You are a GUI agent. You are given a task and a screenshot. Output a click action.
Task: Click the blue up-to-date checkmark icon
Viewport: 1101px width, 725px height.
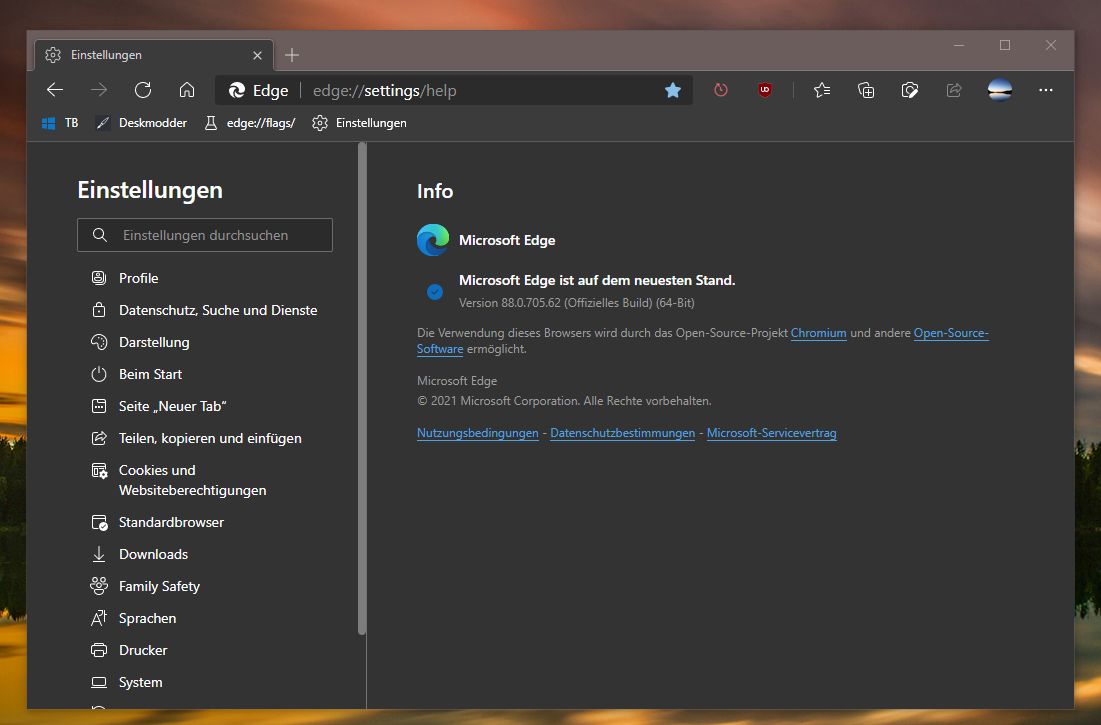point(435,292)
